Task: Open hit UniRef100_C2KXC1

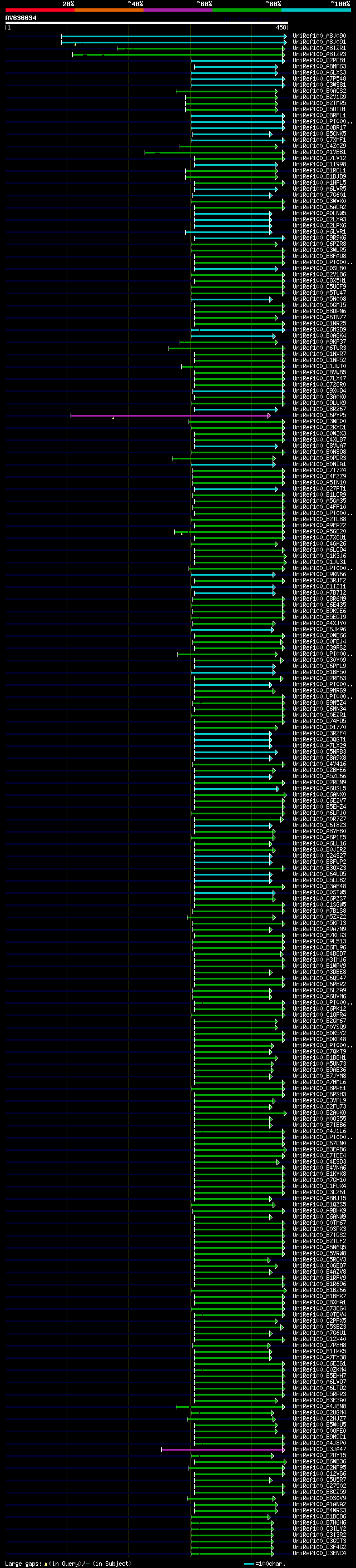Action: point(319,427)
